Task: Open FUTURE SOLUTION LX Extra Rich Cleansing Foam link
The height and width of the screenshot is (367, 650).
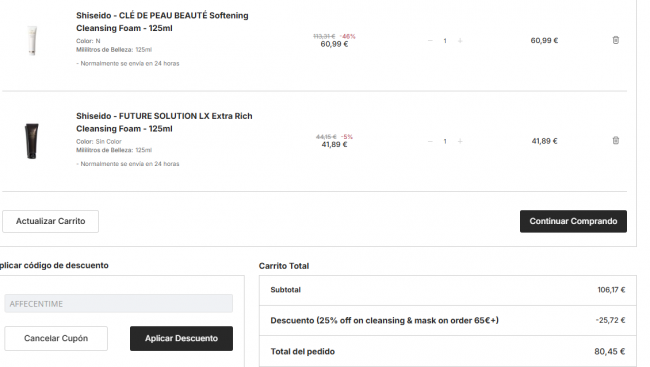Action: click(x=164, y=122)
